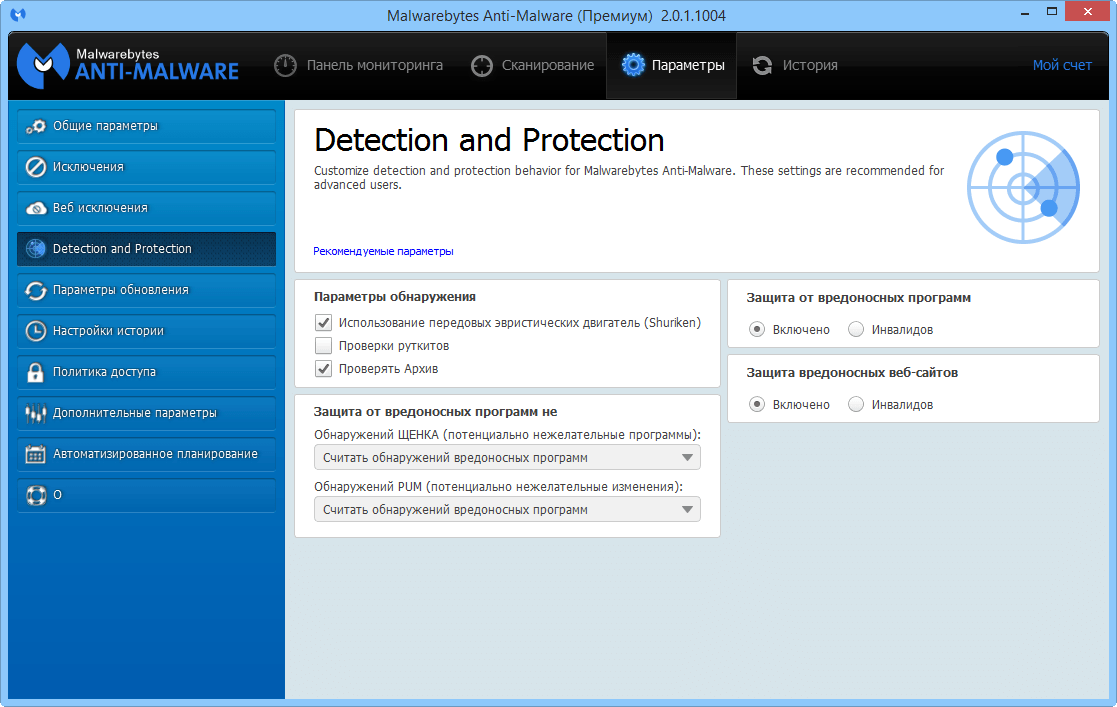Screen dimensions: 1117x707
Task: Enable the Проверки руткитов checkbox
Action: (x=323, y=346)
